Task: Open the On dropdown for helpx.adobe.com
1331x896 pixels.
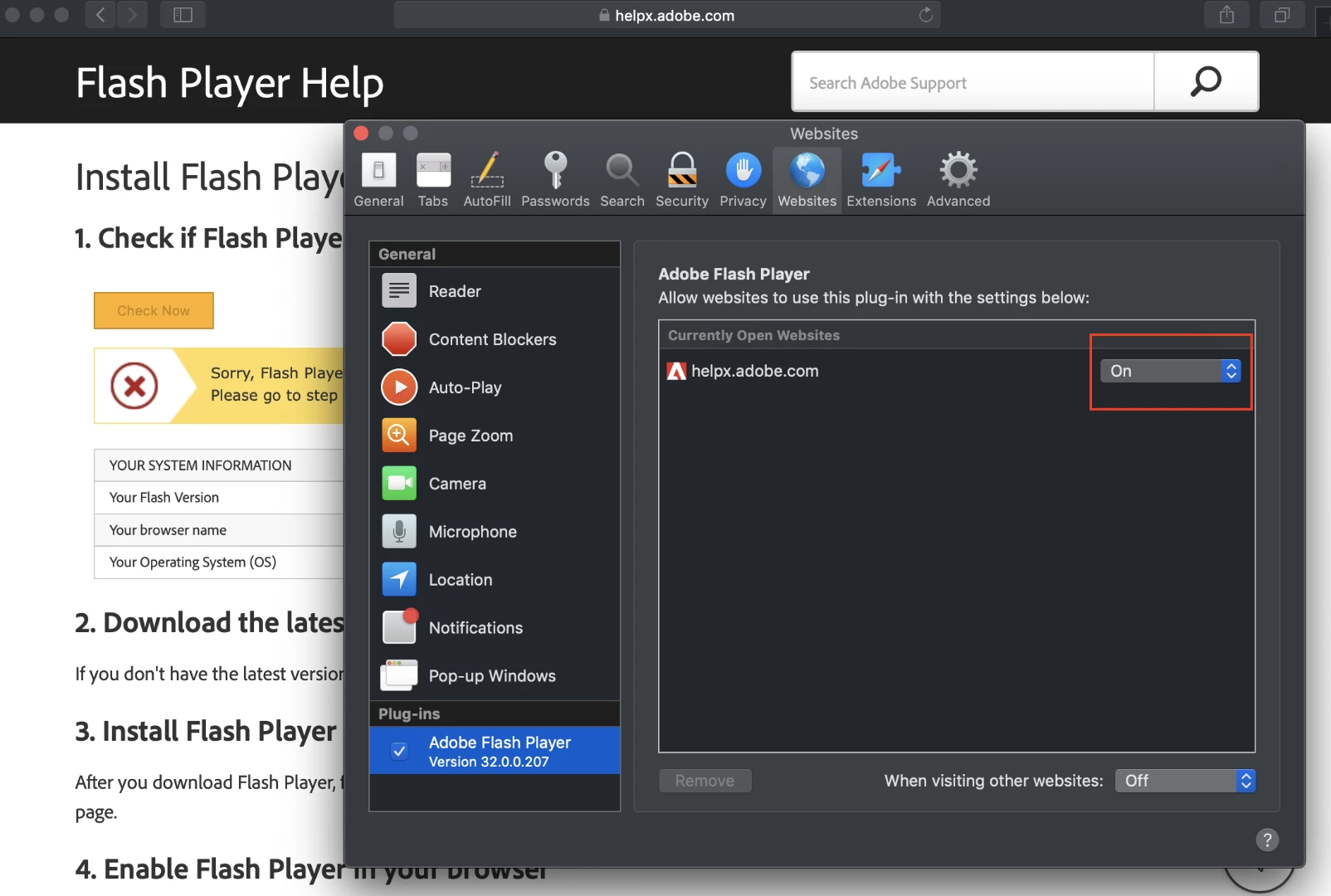Action: pyautogui.click(x=1170, y=371)
